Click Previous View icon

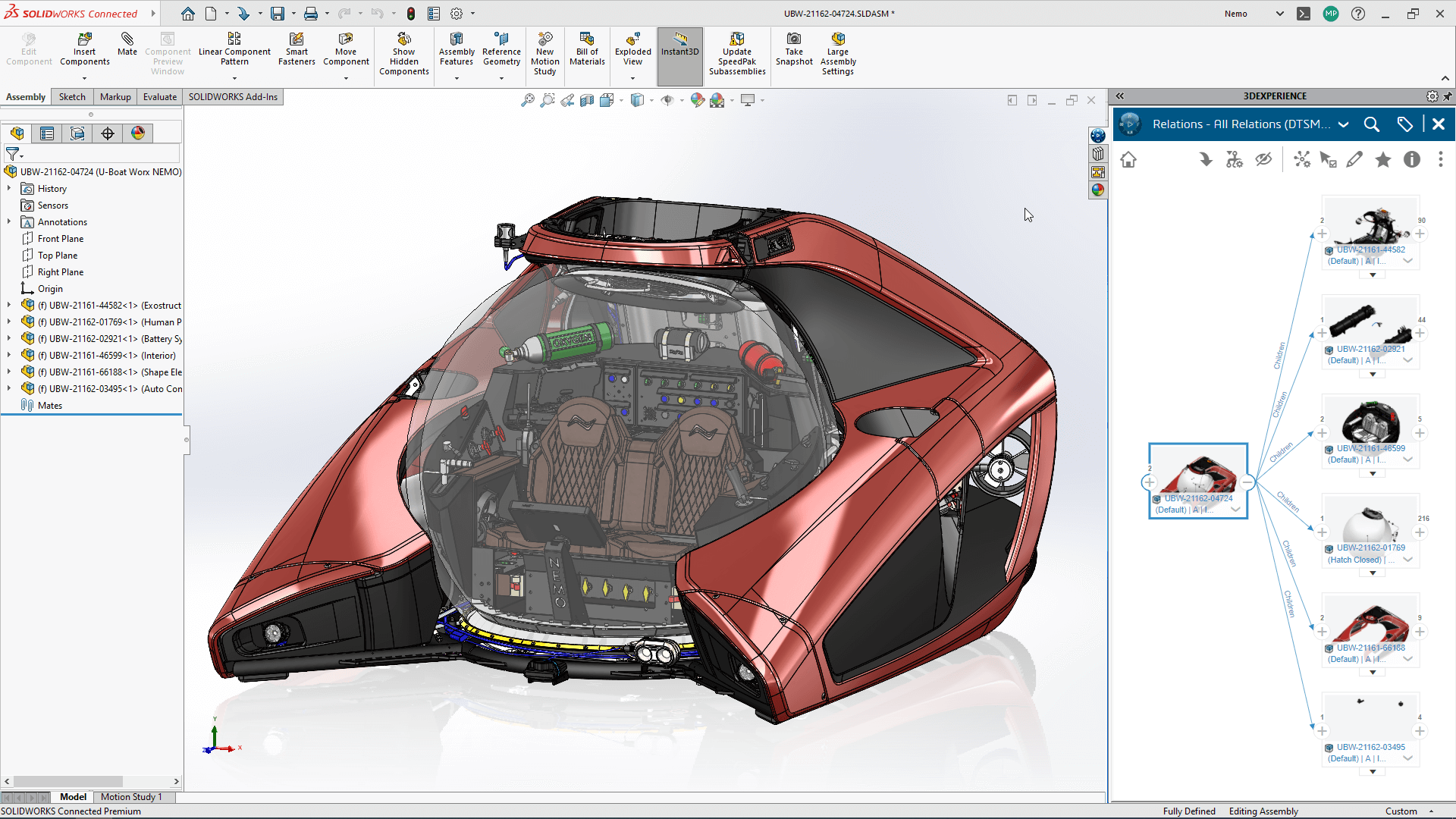[x=567, y=100]
